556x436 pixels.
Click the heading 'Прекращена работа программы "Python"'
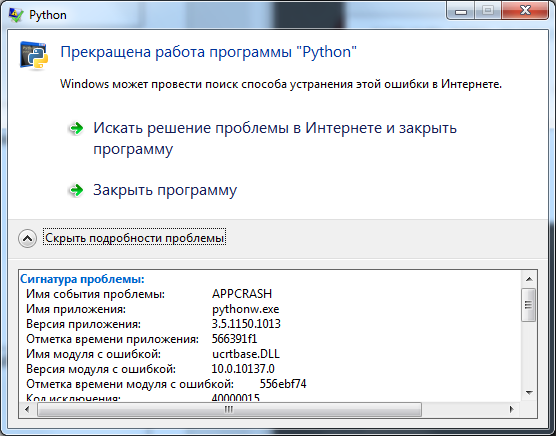tap(208, 52)
